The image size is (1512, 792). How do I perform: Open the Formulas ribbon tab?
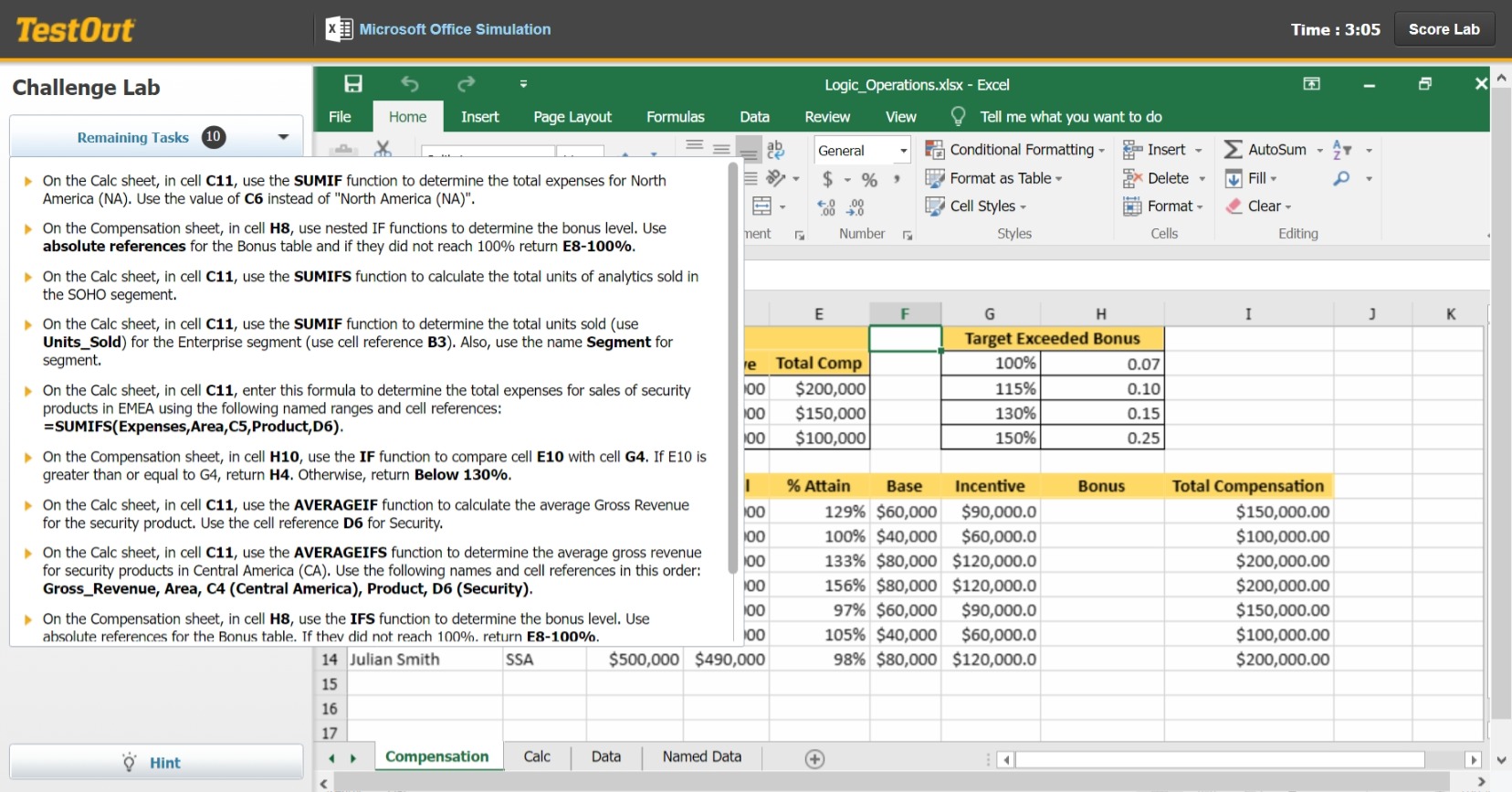(x=675, y=117)
